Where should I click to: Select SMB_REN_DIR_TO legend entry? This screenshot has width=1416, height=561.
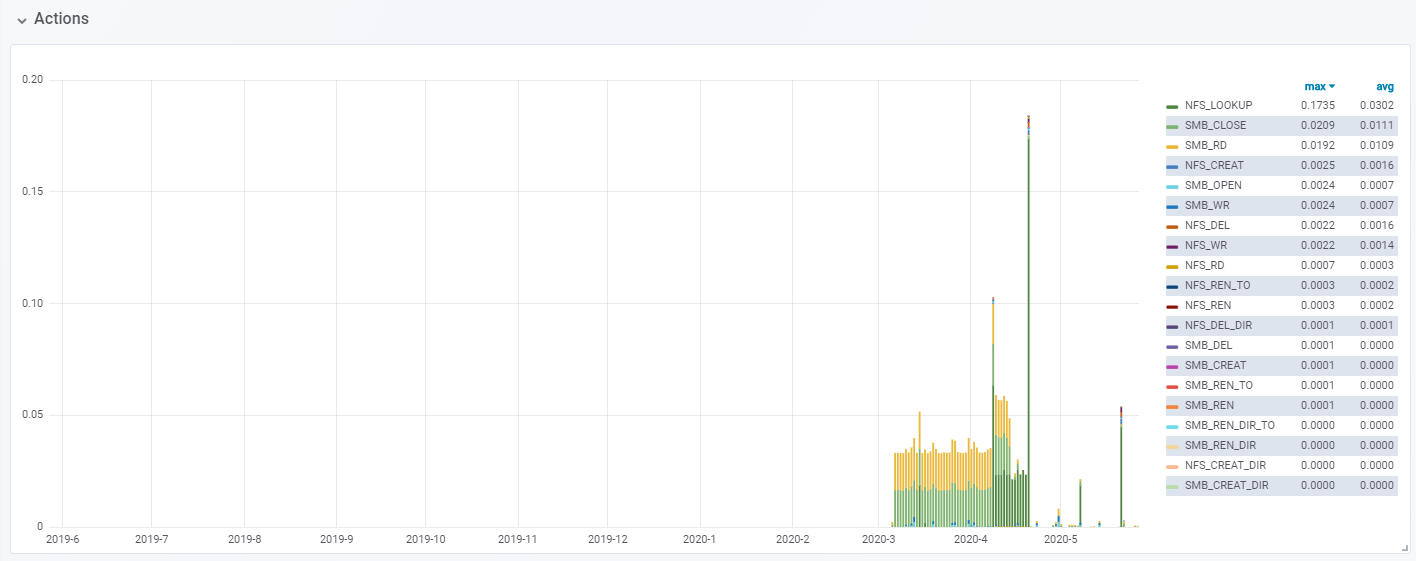coord(1229,425)
